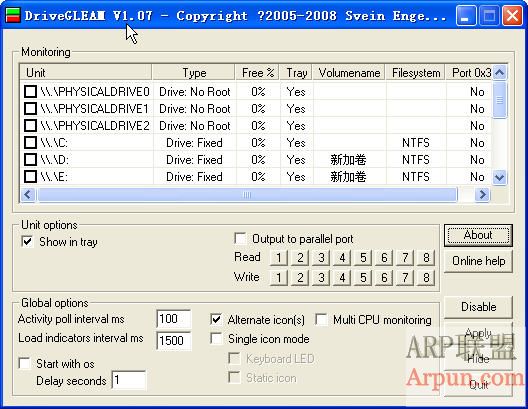Select Write pin 4 button

342,278
